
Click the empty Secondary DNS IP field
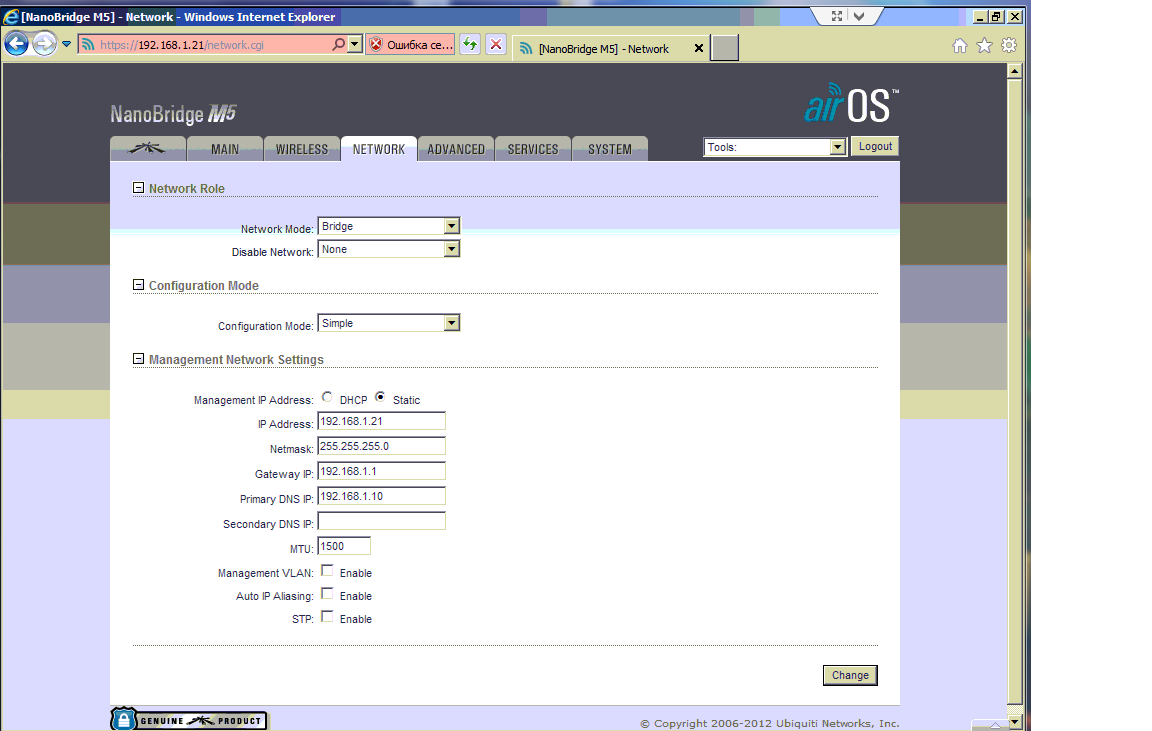[381, 521]
